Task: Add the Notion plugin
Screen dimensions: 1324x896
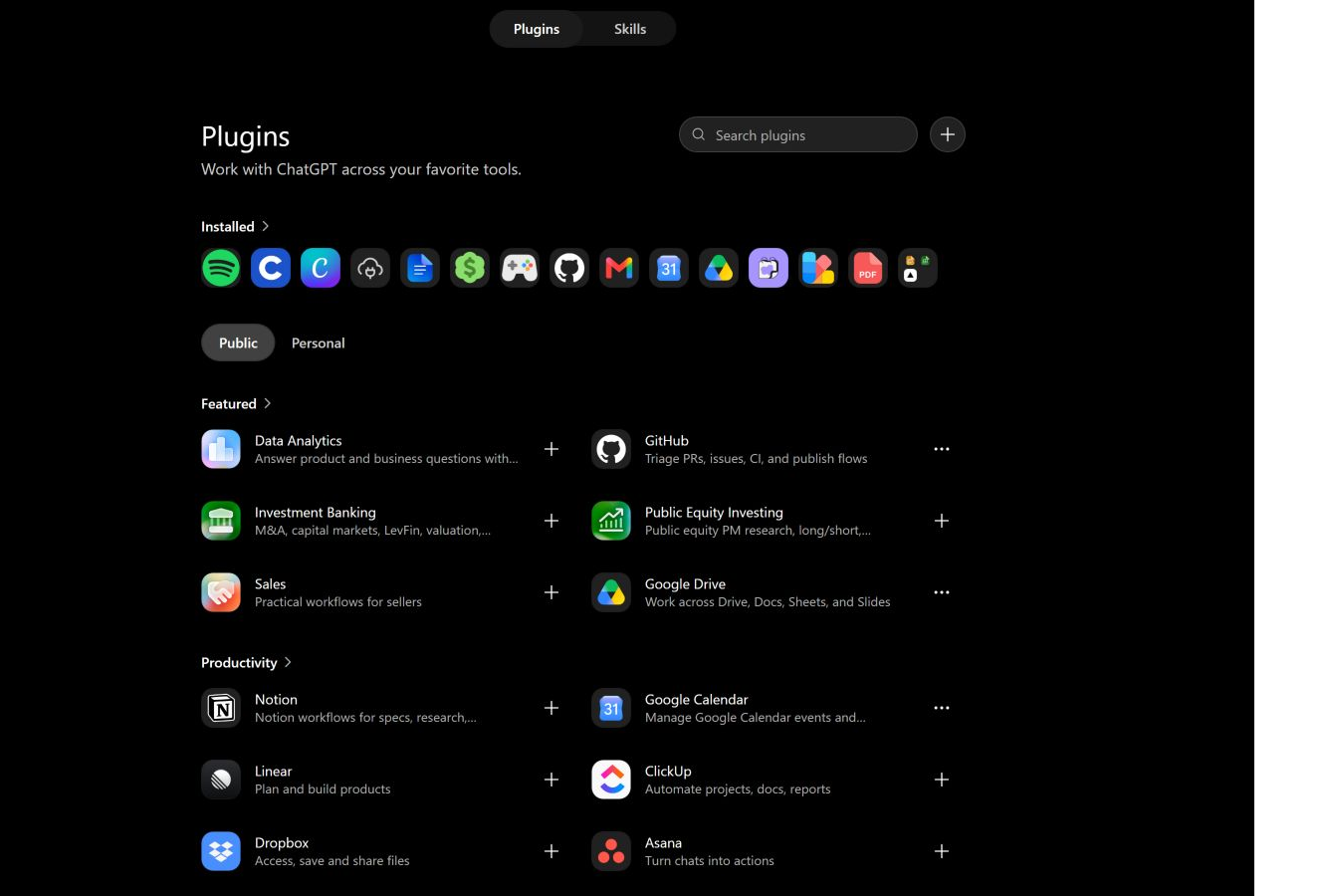Action: tap(552, 708)
